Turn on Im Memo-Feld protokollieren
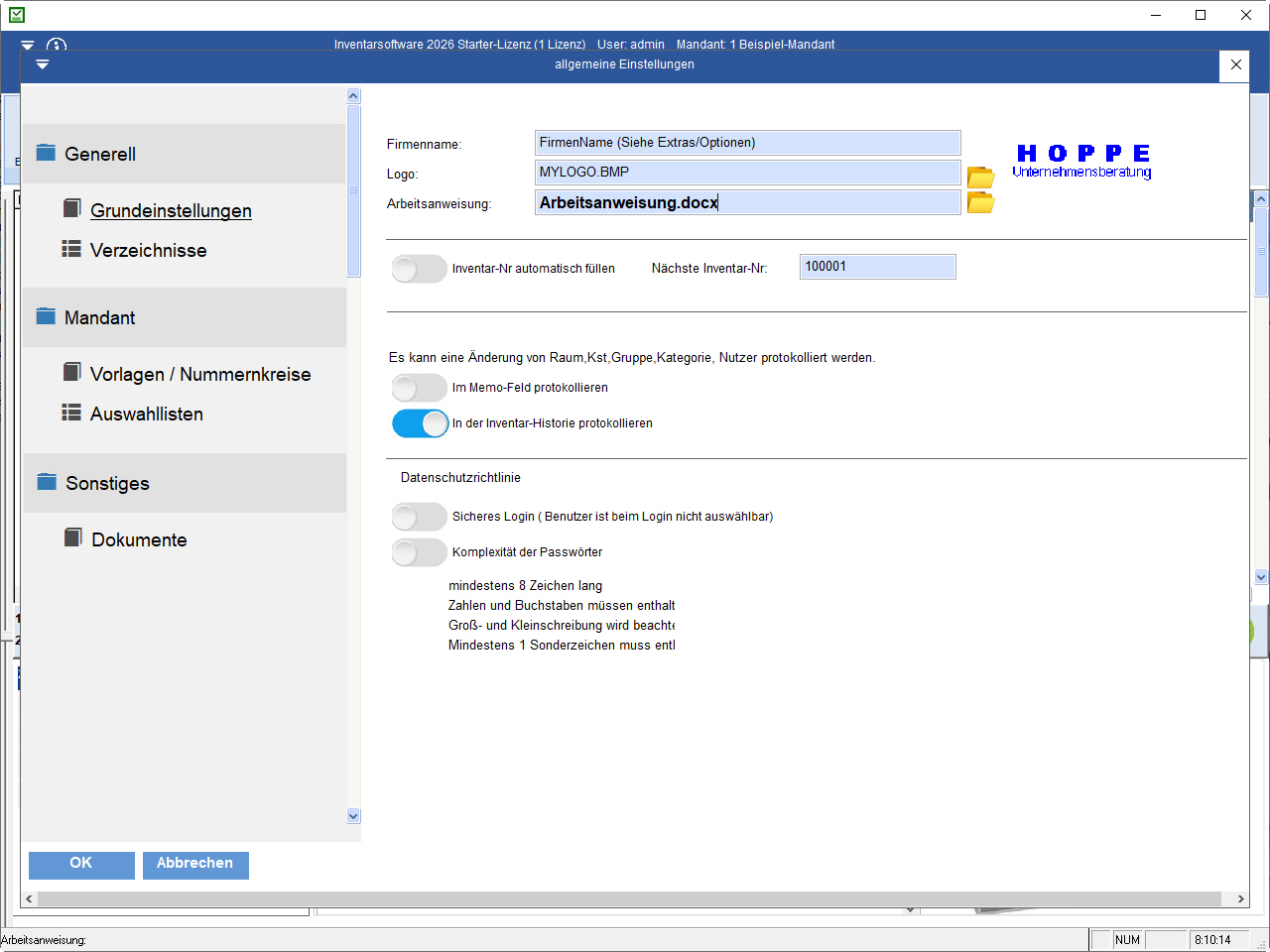Viewport: 1270px width, 952px height. (x=419, y=388)
